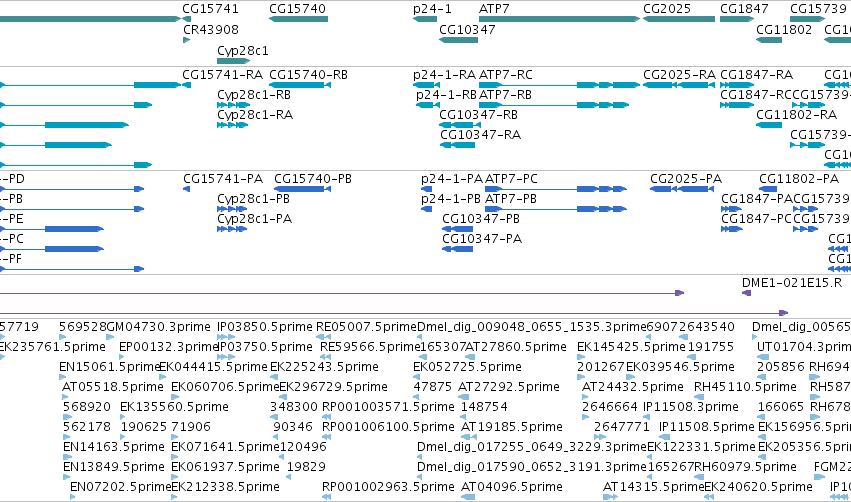This screenshot has height=502, width=851.
Task: Click the RH60979.5prime EST label
Action: [x=745, y=467]
